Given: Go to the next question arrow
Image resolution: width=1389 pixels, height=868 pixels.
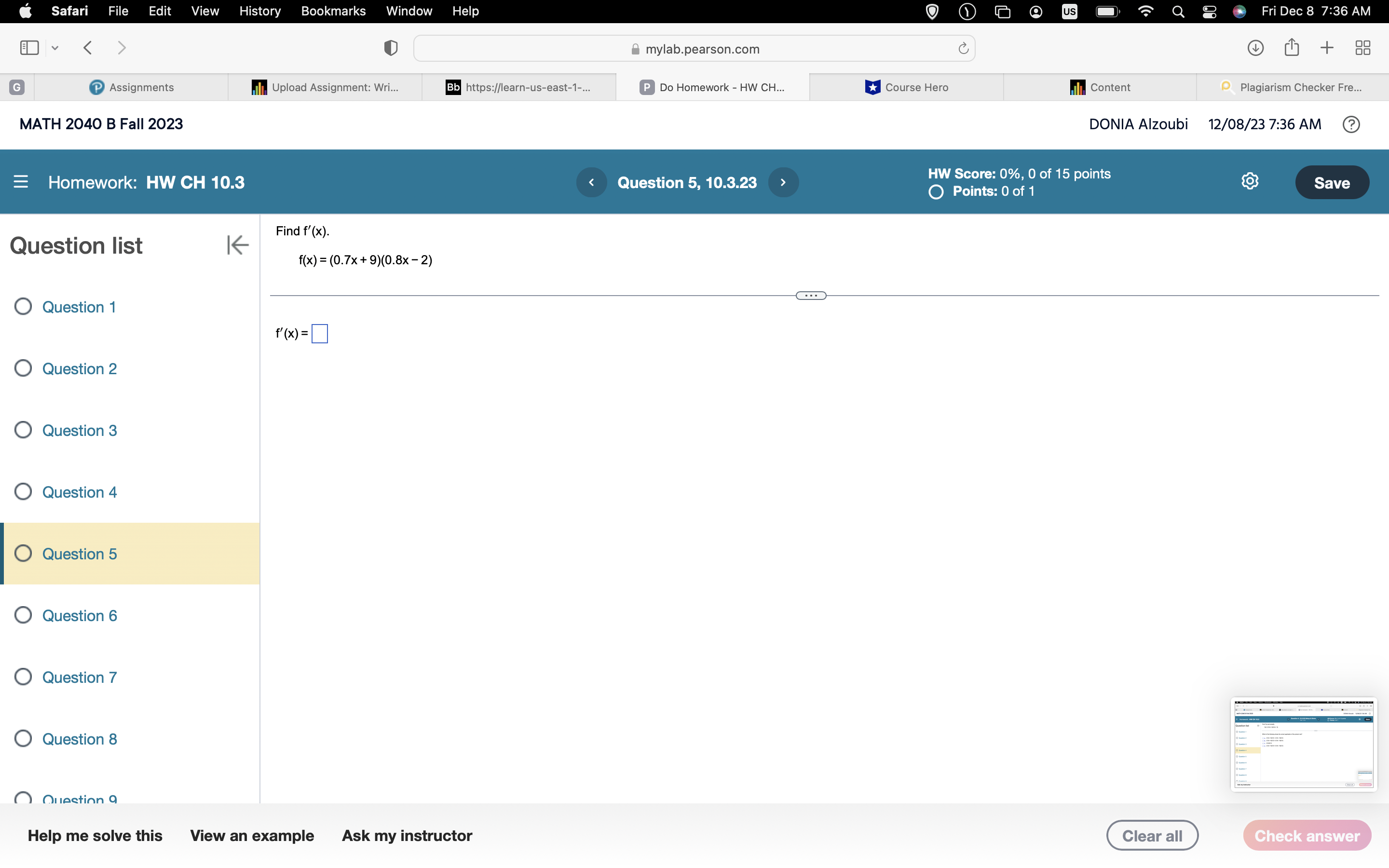Looking at the screenshot, I should pos(783,182).
